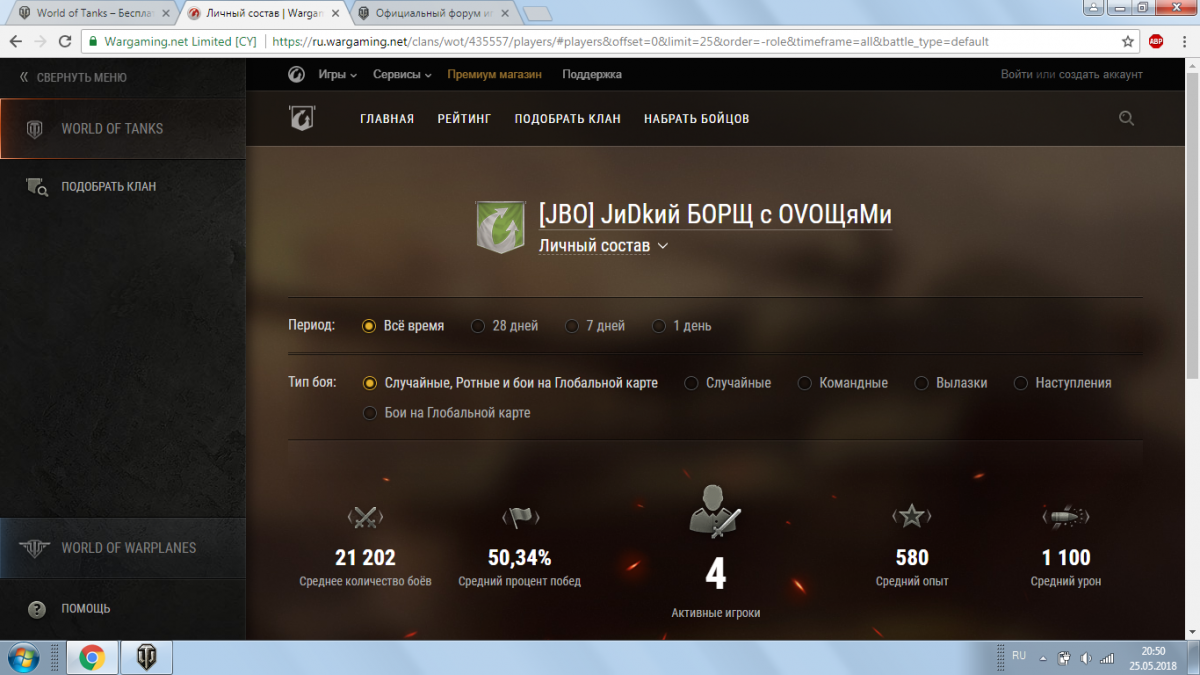Click the Chrome taskbar icon
This screenshot has height=675, width=1200.
click(92, 658)
